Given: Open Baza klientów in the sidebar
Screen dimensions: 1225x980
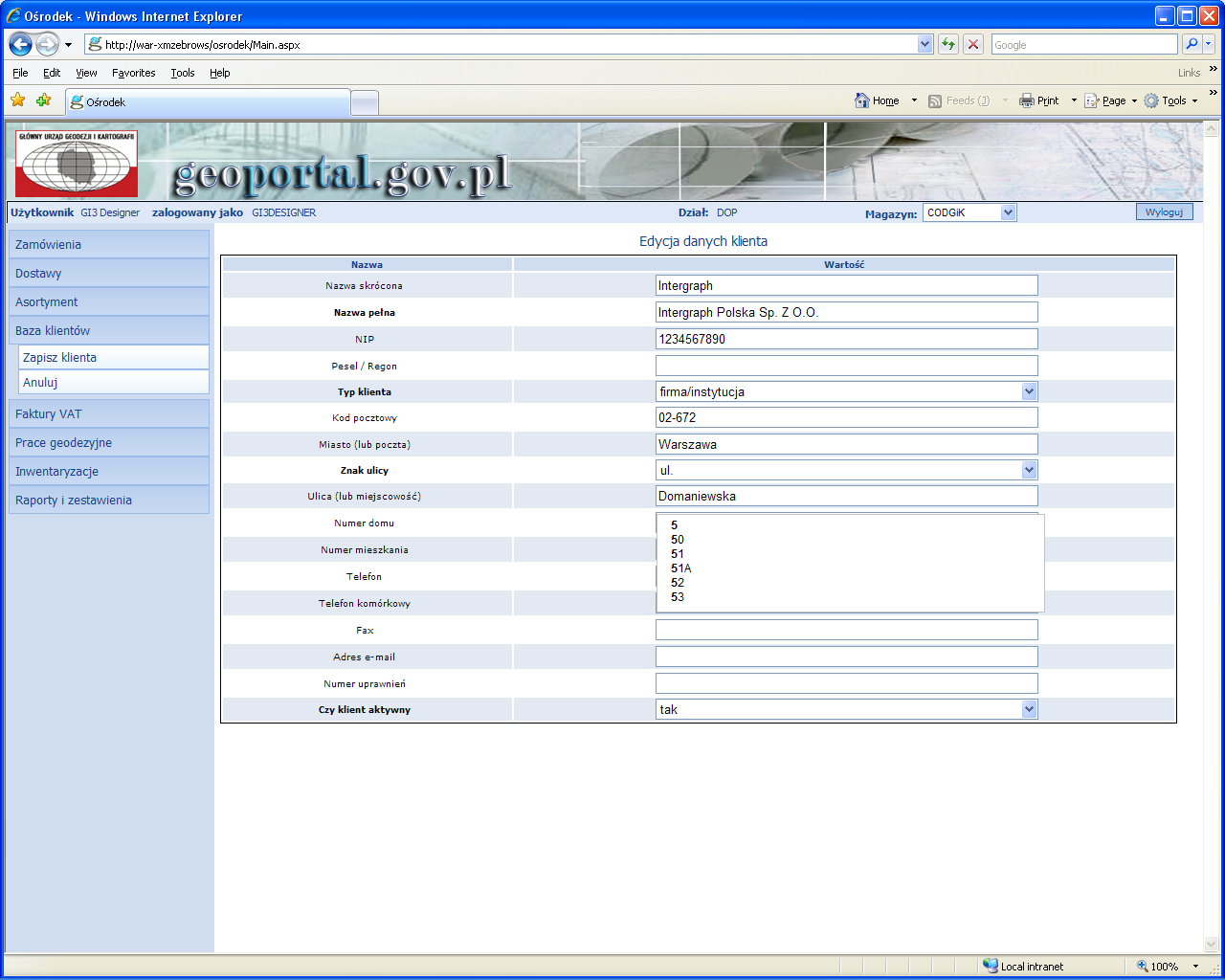Looking at the screenshot, I should [x=109, y=330].
